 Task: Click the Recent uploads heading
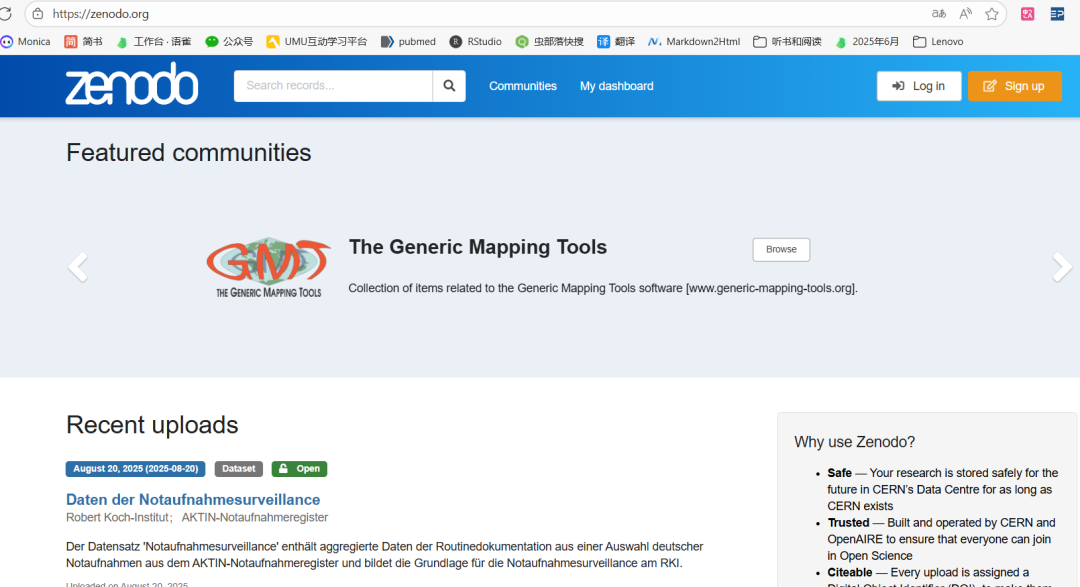152,424
